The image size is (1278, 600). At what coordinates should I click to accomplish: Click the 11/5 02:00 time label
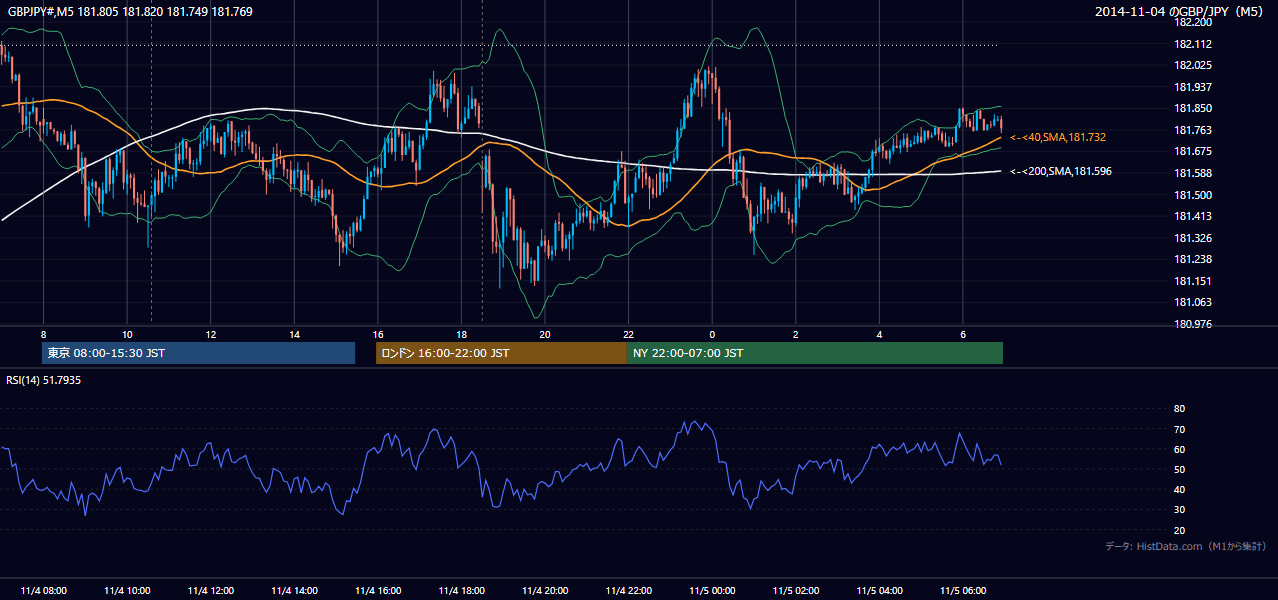click(796, 591)
